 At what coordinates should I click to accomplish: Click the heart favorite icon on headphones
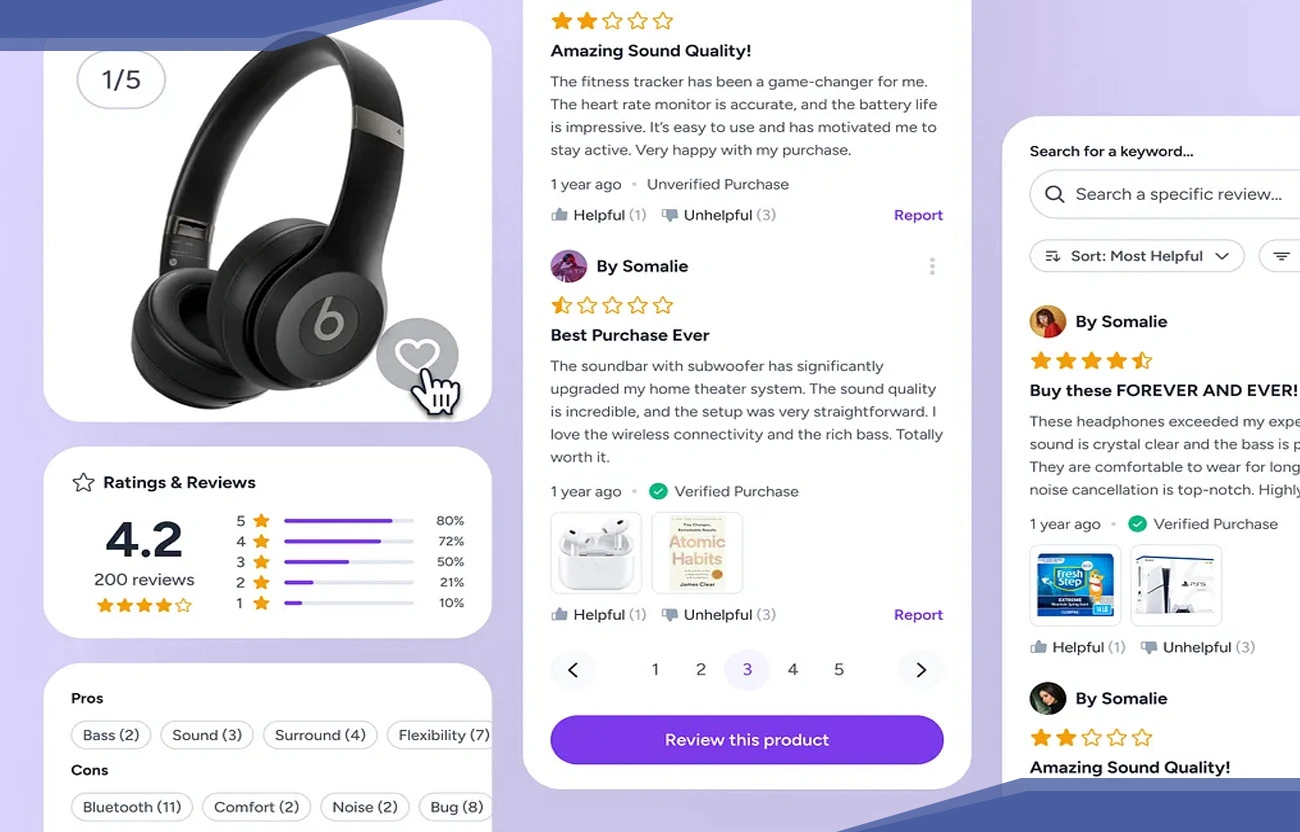pos(417,355)
